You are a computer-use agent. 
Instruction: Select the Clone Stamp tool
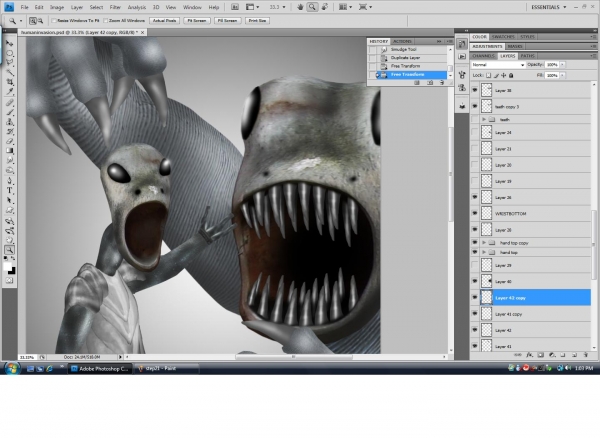[x=10, y=122]
